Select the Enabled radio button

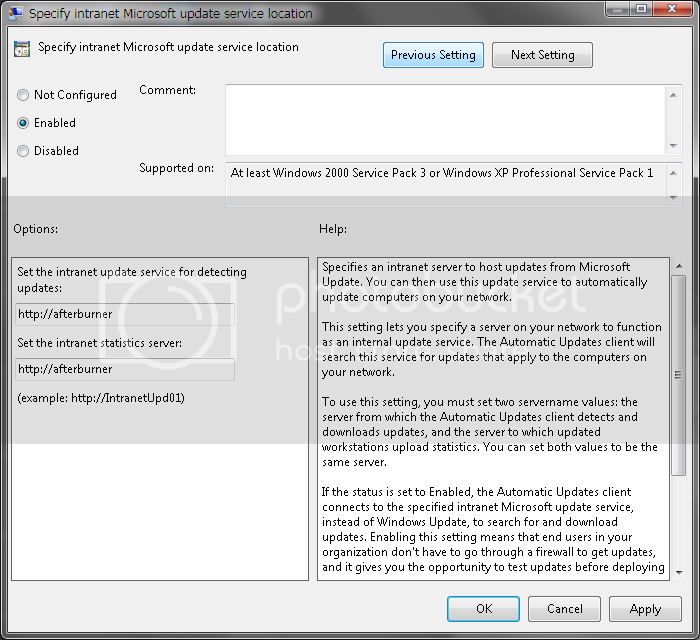pyautogui.click(x=23, y=123)
